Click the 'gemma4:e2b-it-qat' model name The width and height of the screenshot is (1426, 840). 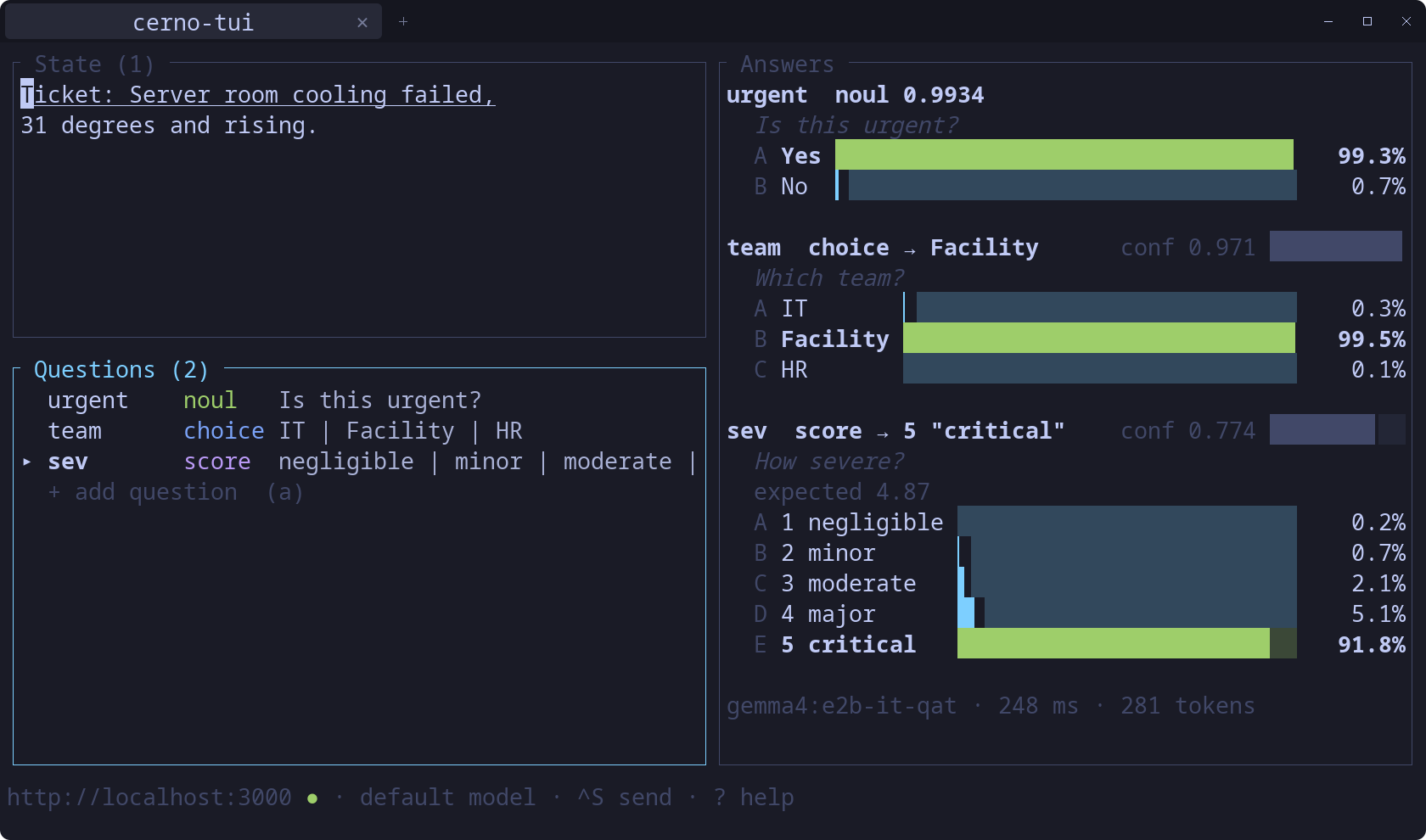pyautogui.click(x=842, y=706)
